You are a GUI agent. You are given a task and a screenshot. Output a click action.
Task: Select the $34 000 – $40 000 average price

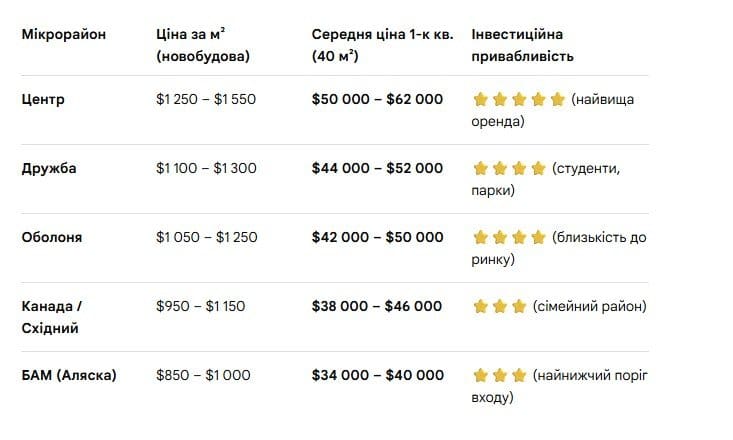(377, 375)
